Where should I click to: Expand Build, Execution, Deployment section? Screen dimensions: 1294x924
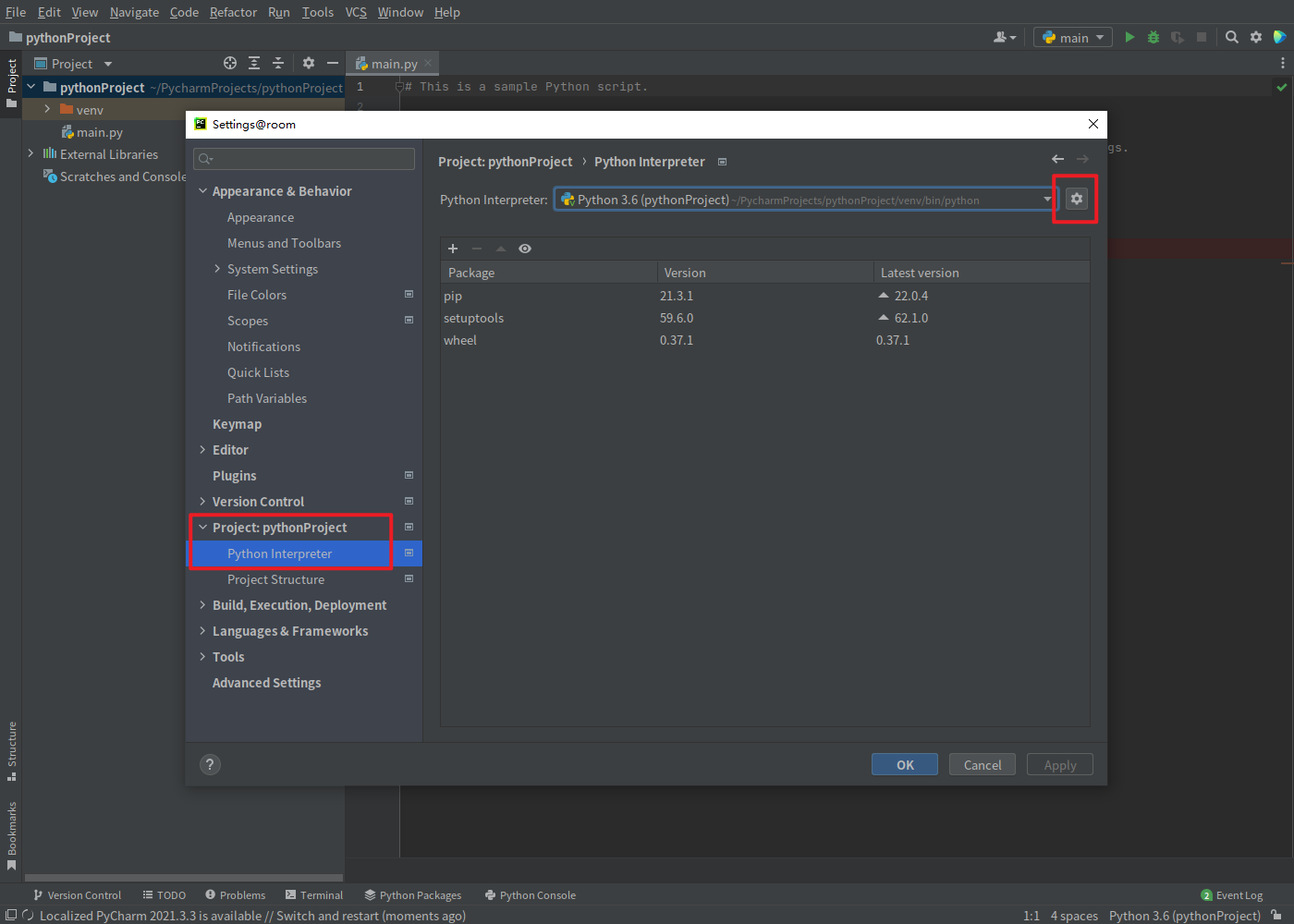pos(203,605)
